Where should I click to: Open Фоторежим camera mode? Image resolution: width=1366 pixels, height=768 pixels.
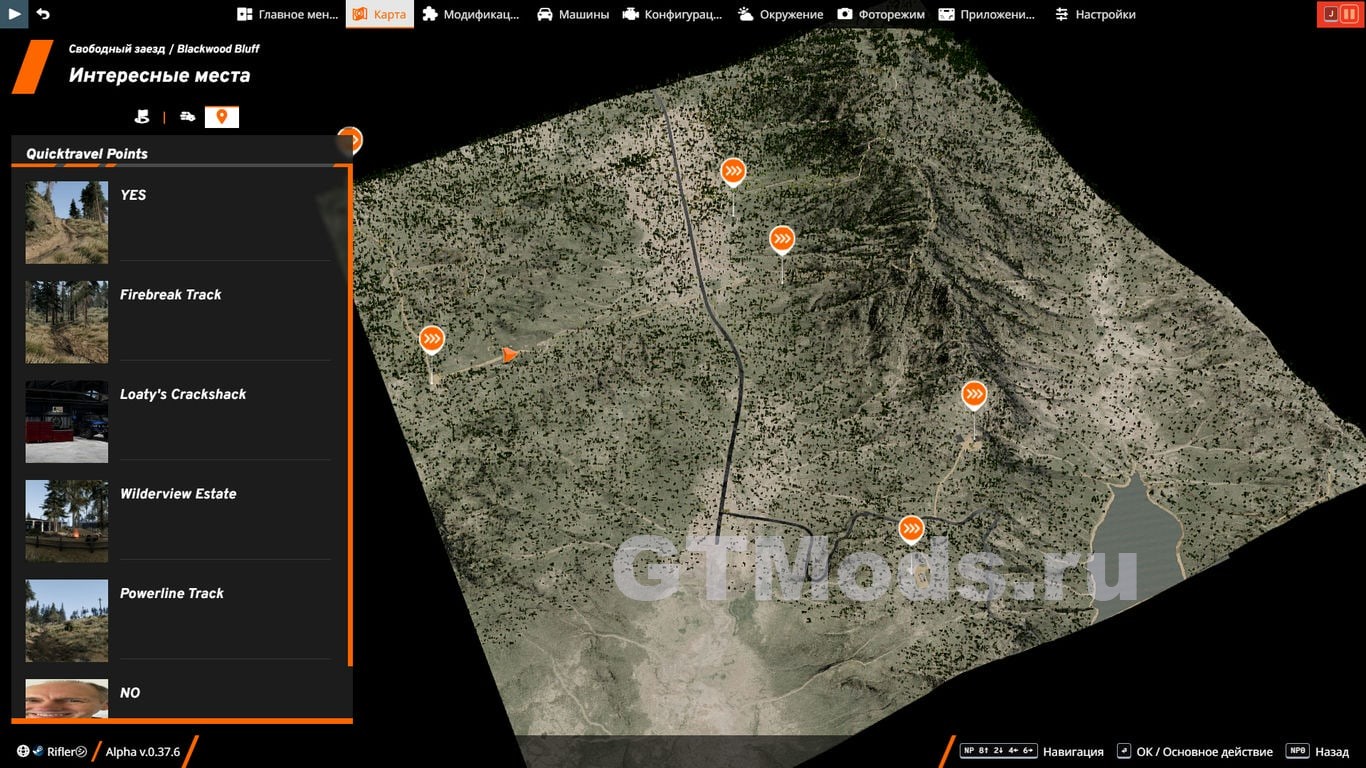click(881, 14)
